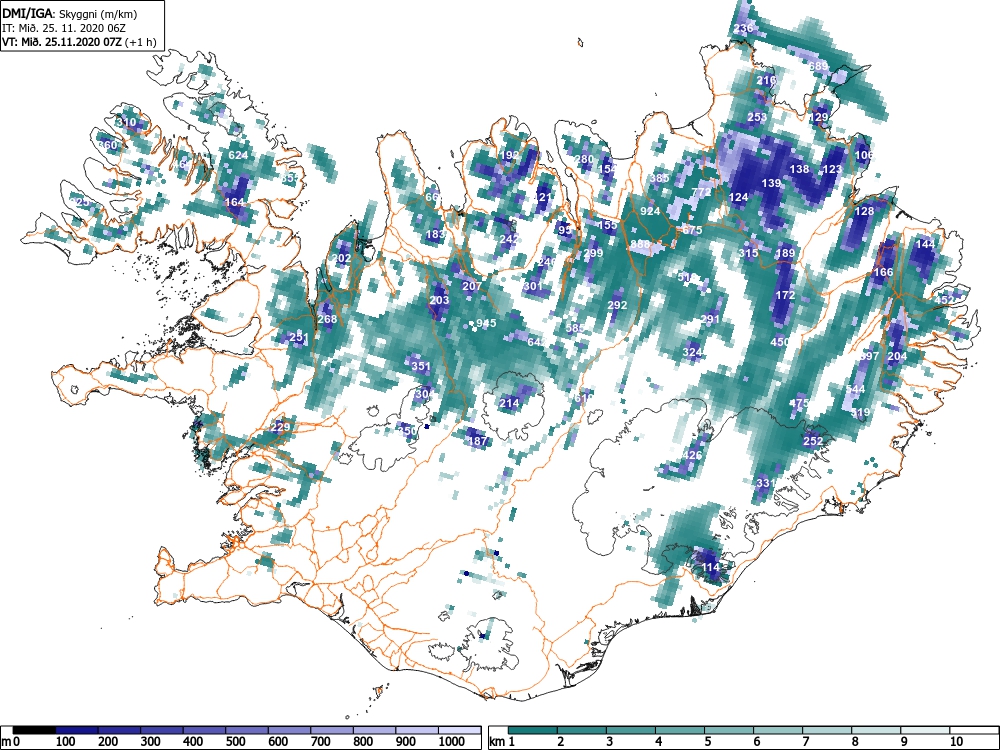The width and height of the screenshot is (1000, 750).
Task: Click the map value 888
Action: point(640,244)
